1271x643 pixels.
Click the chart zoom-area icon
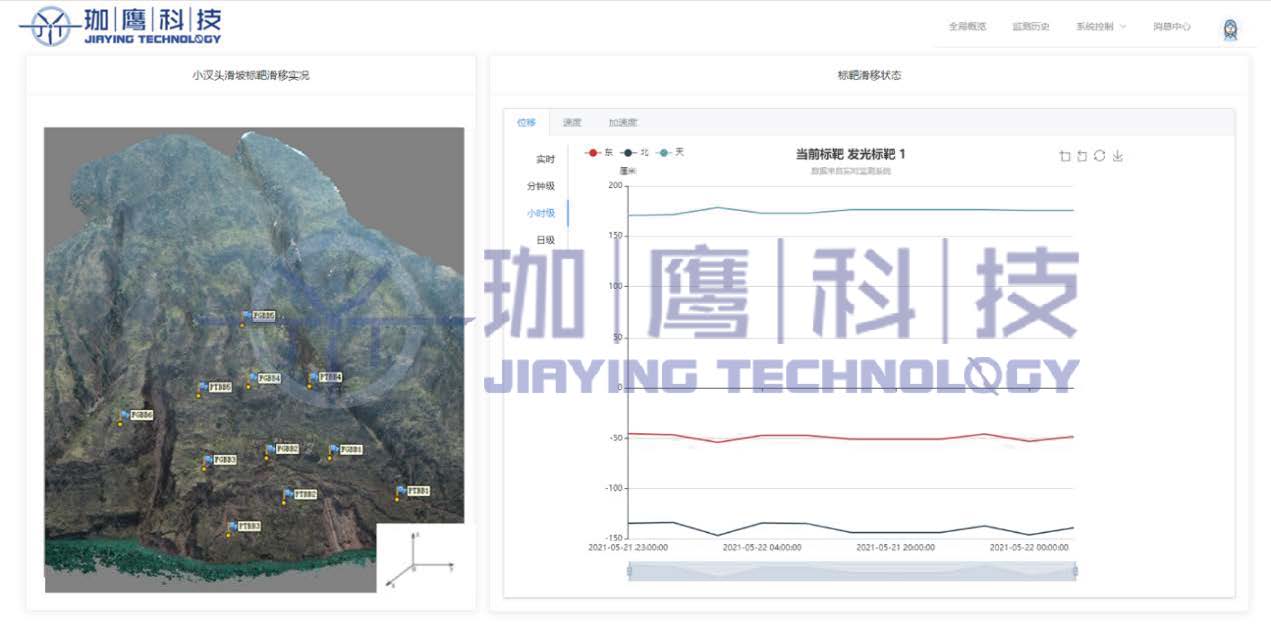tap(1065, 156)
